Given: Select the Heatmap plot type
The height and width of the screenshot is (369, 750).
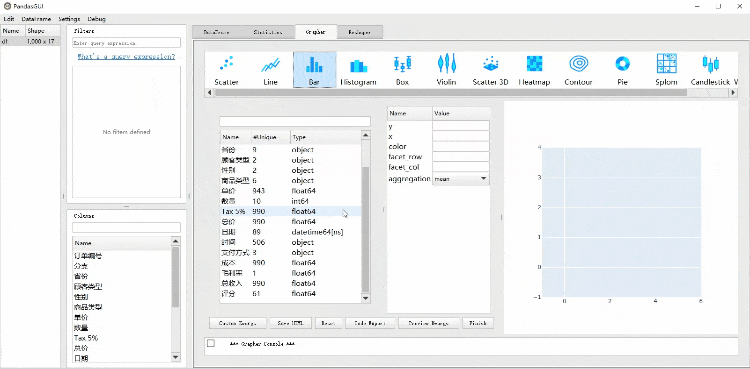Looking at the screenshot, I should [534, 70].
